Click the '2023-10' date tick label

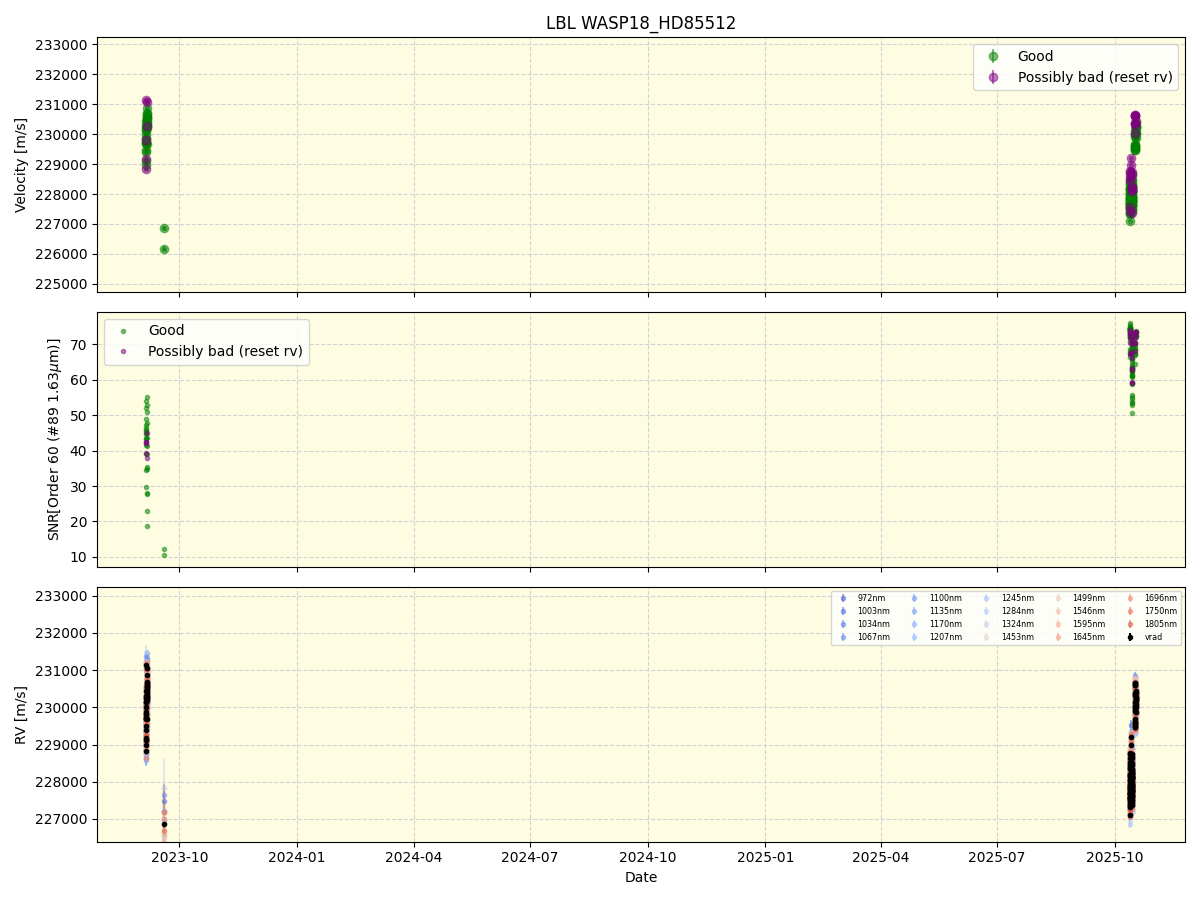point(180,857)
